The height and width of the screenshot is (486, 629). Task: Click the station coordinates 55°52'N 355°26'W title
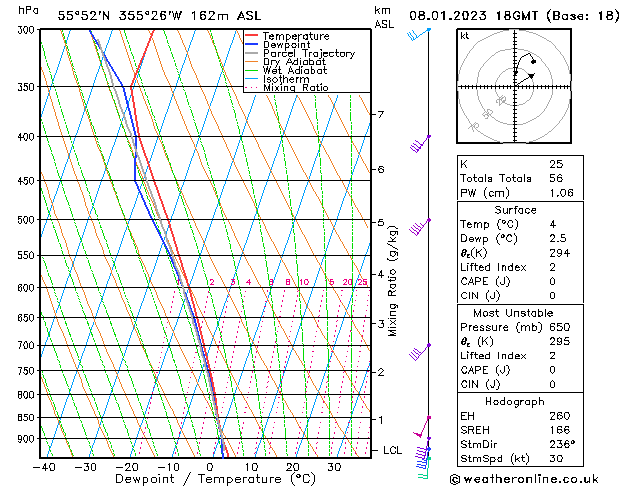pyautogui.click(x=159, y=16)
